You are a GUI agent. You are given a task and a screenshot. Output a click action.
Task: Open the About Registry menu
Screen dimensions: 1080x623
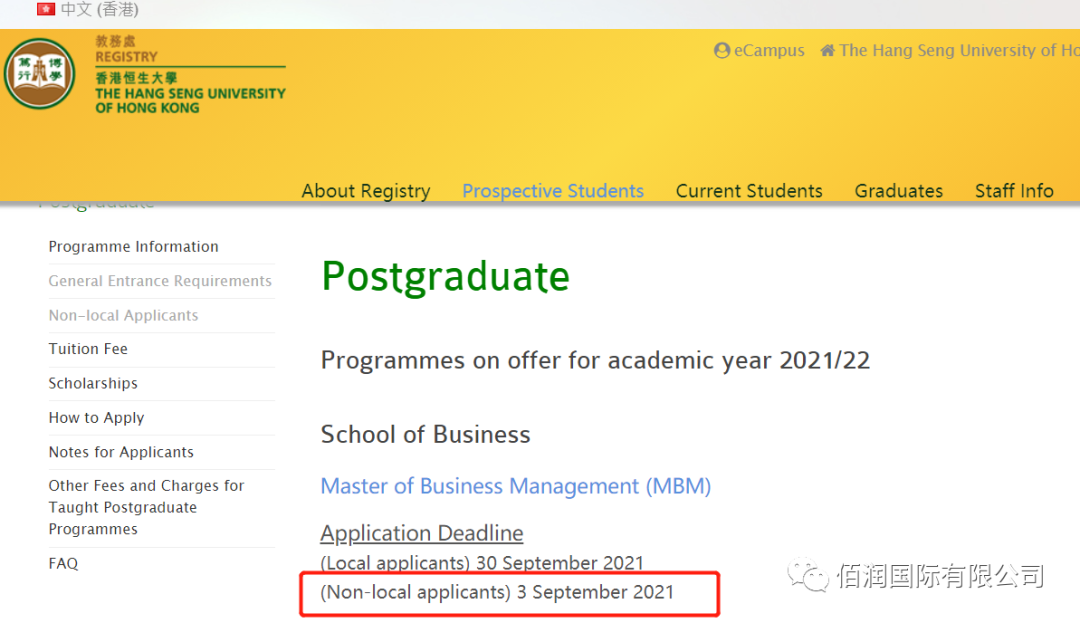pos(365,190)
